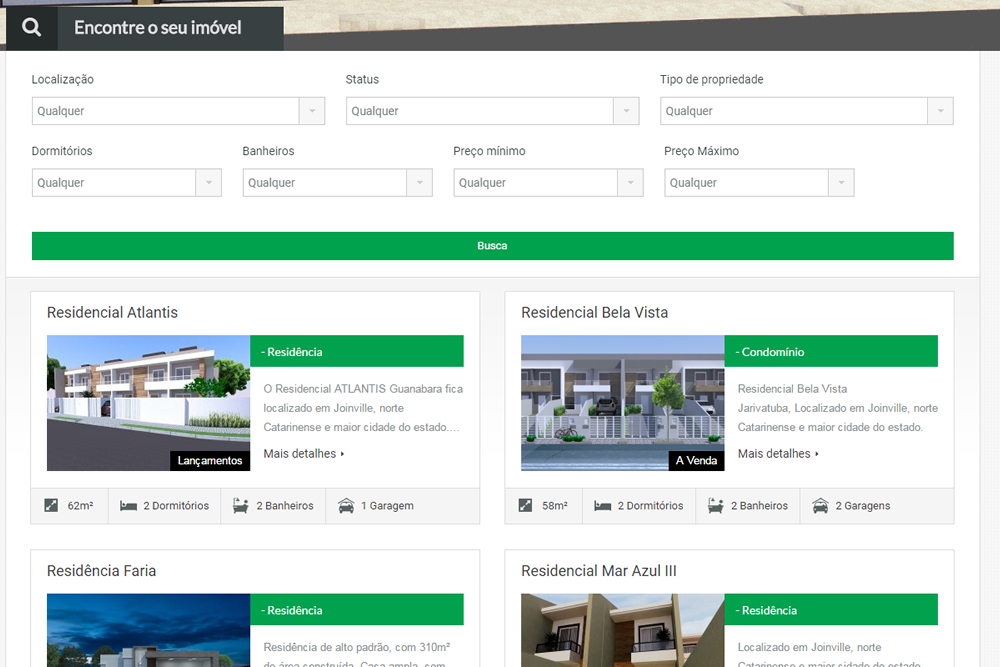Viewport: 1000px width, 667px height.
Task: Open the Tipo de propriedade dropdown
Action: click(807, 111)
